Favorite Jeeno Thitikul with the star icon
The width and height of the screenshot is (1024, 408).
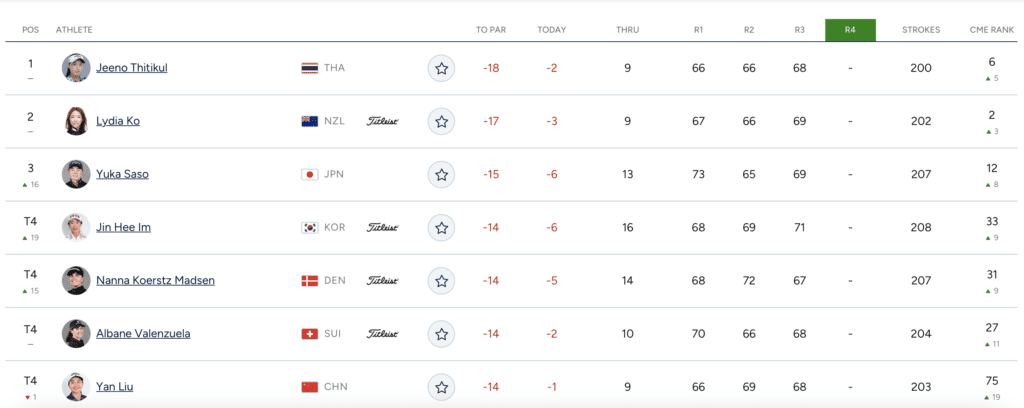(441, 68)
